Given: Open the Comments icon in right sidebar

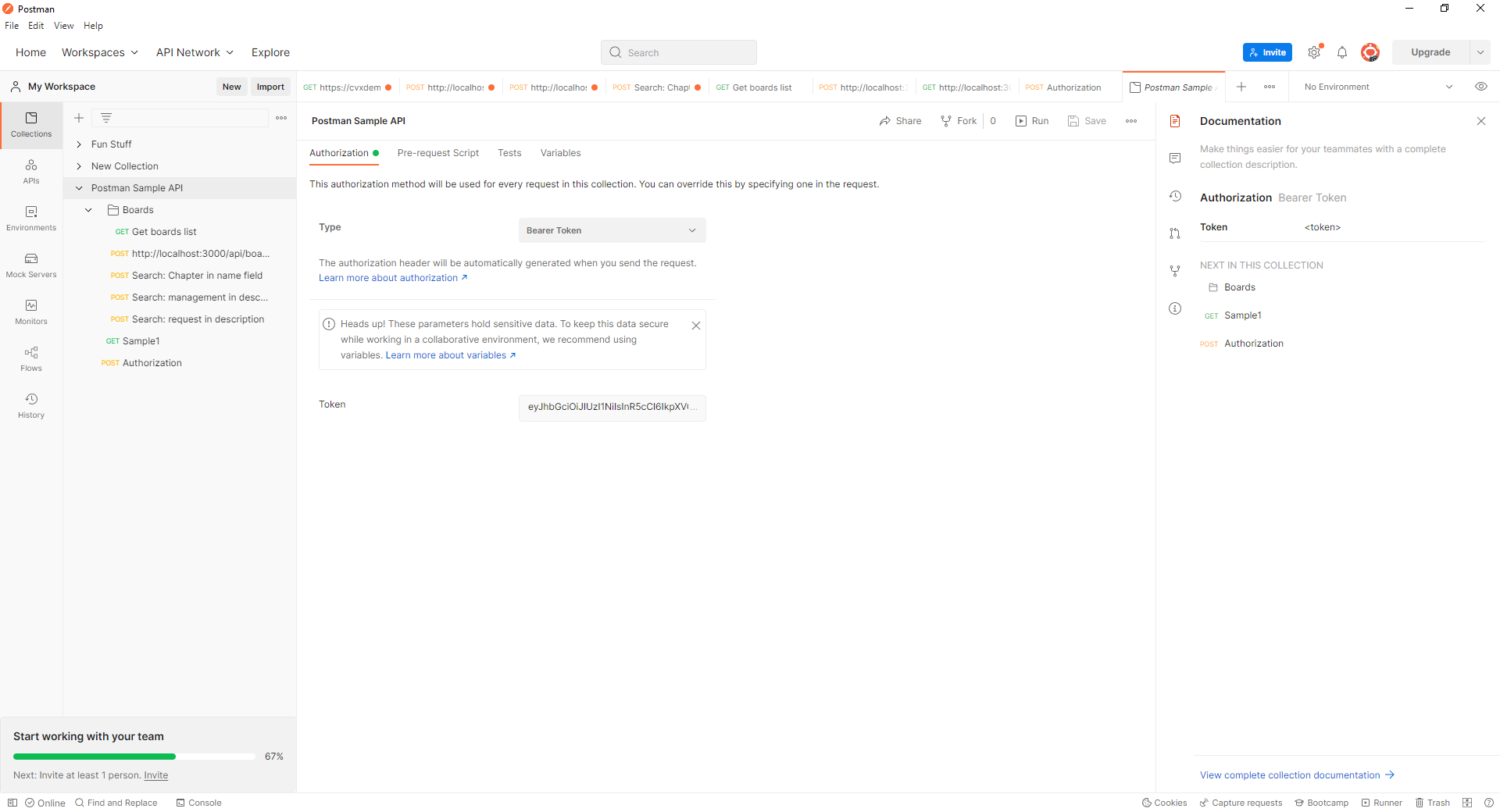Looking at the screenshot, I should [1175, 158].
